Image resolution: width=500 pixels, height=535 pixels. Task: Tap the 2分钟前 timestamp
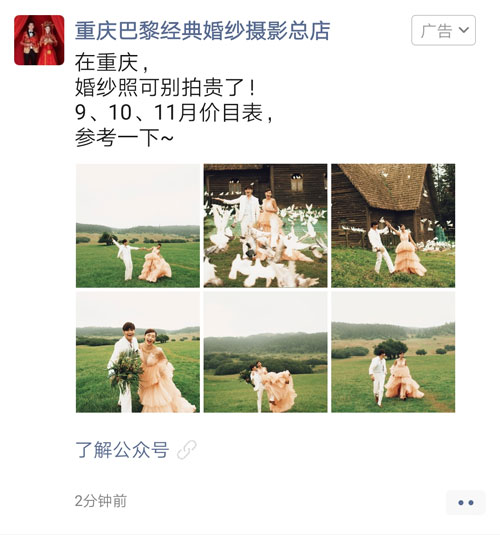coord(101,501)
